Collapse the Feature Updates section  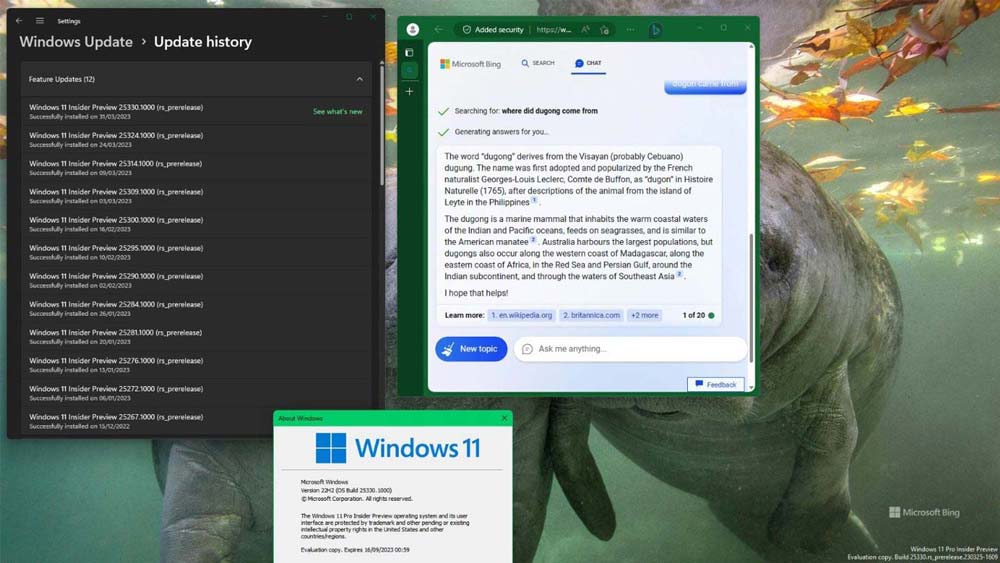[x=360, y=79]
